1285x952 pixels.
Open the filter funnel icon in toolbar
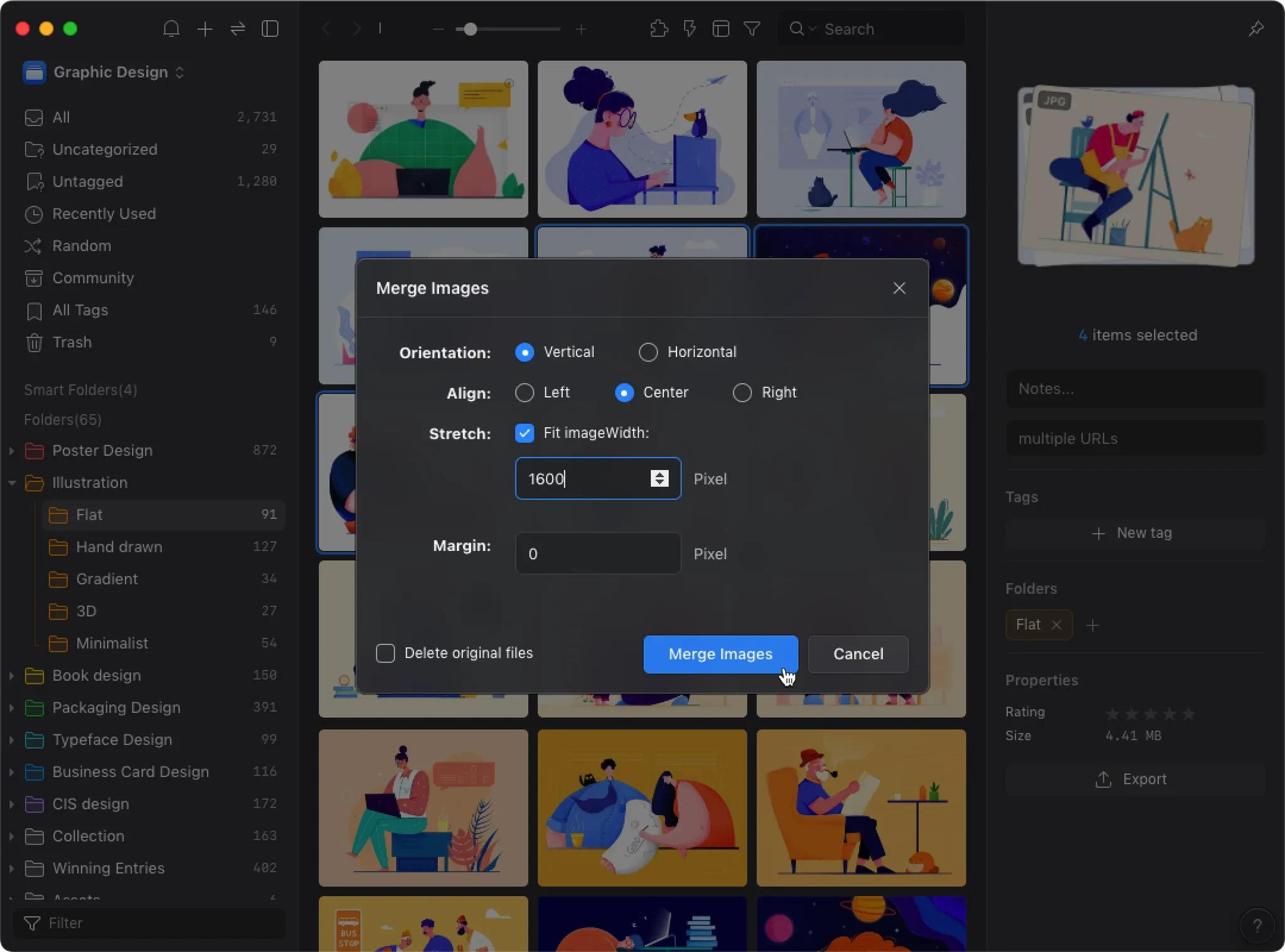point(752,29)
